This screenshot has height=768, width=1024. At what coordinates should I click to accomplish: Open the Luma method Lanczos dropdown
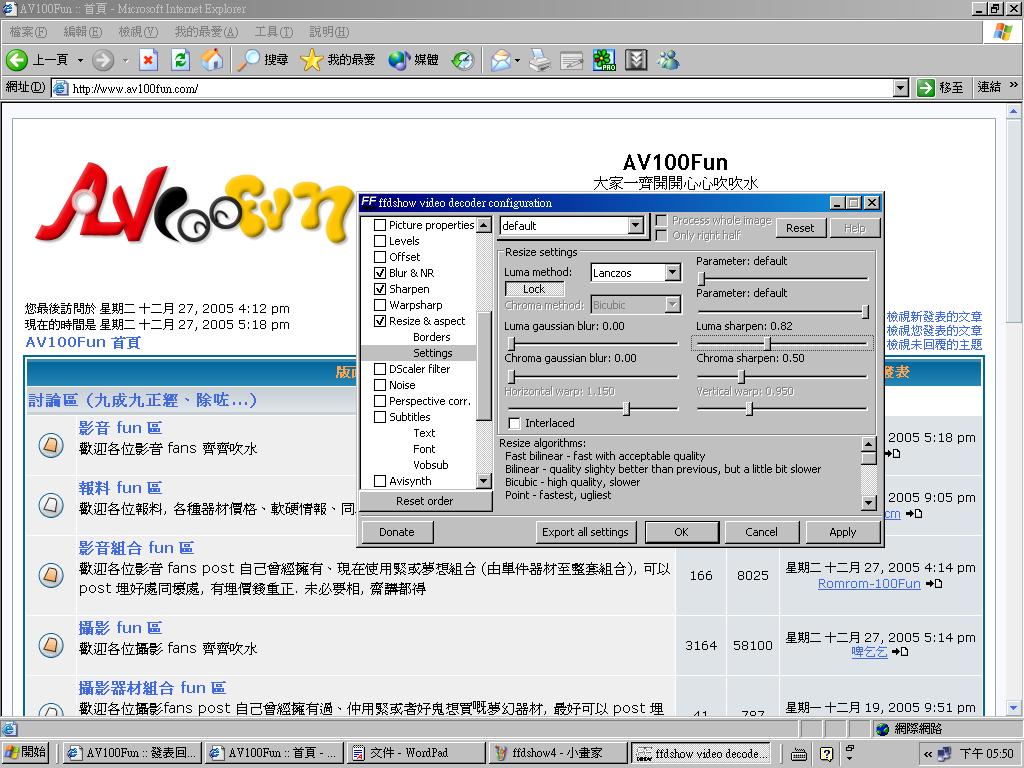pyautogui.click(x=672, y=272)
